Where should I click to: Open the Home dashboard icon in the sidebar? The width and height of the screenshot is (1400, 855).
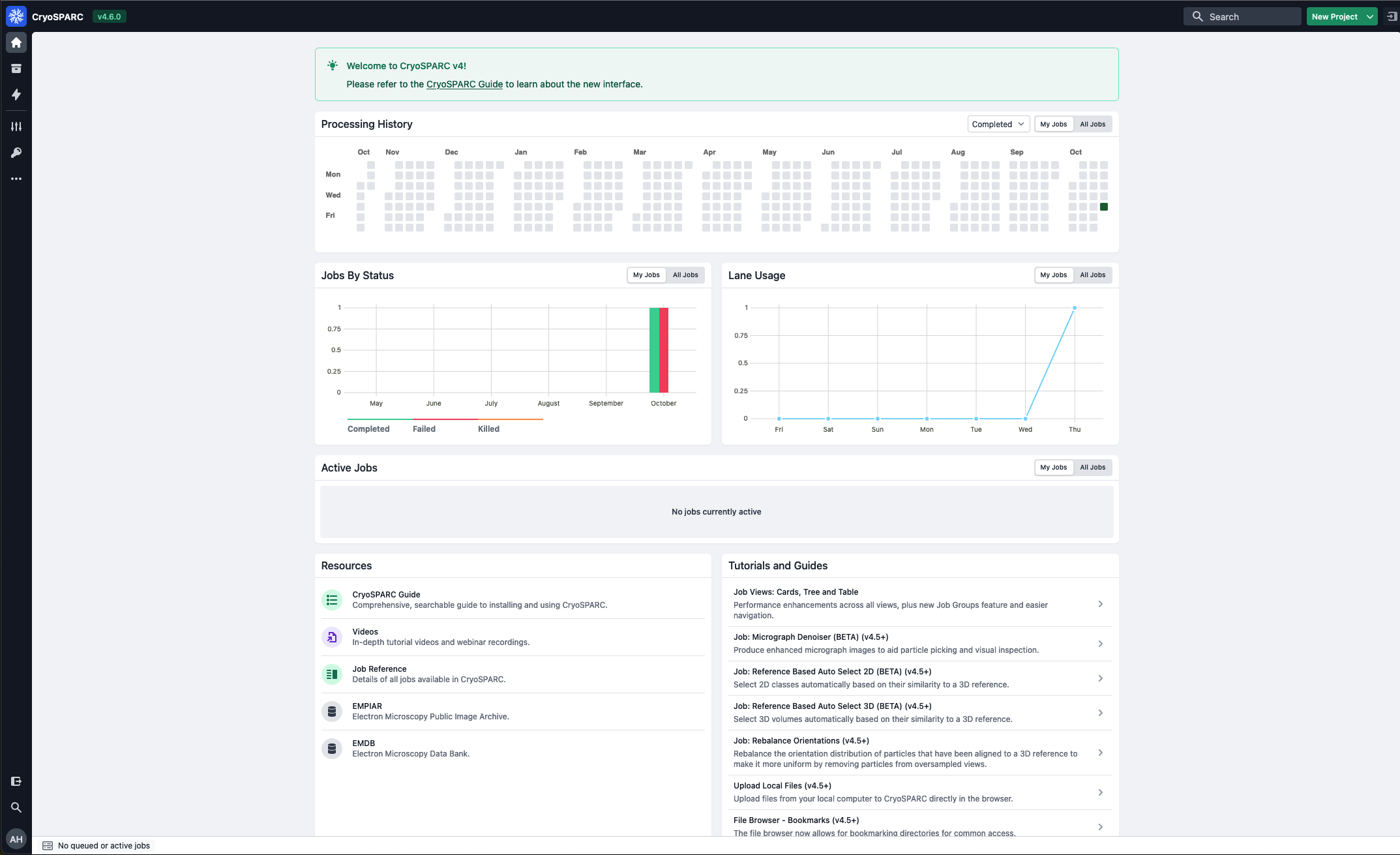click(16, 42)
